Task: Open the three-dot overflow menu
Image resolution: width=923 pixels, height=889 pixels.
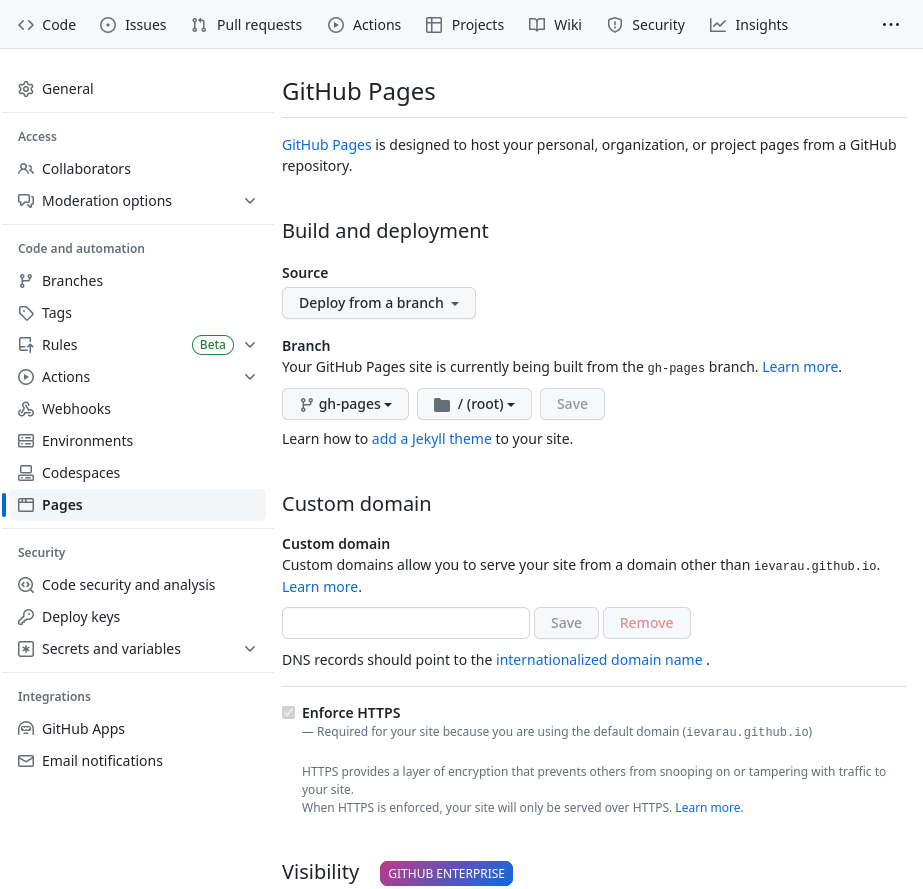Action: 891,25
